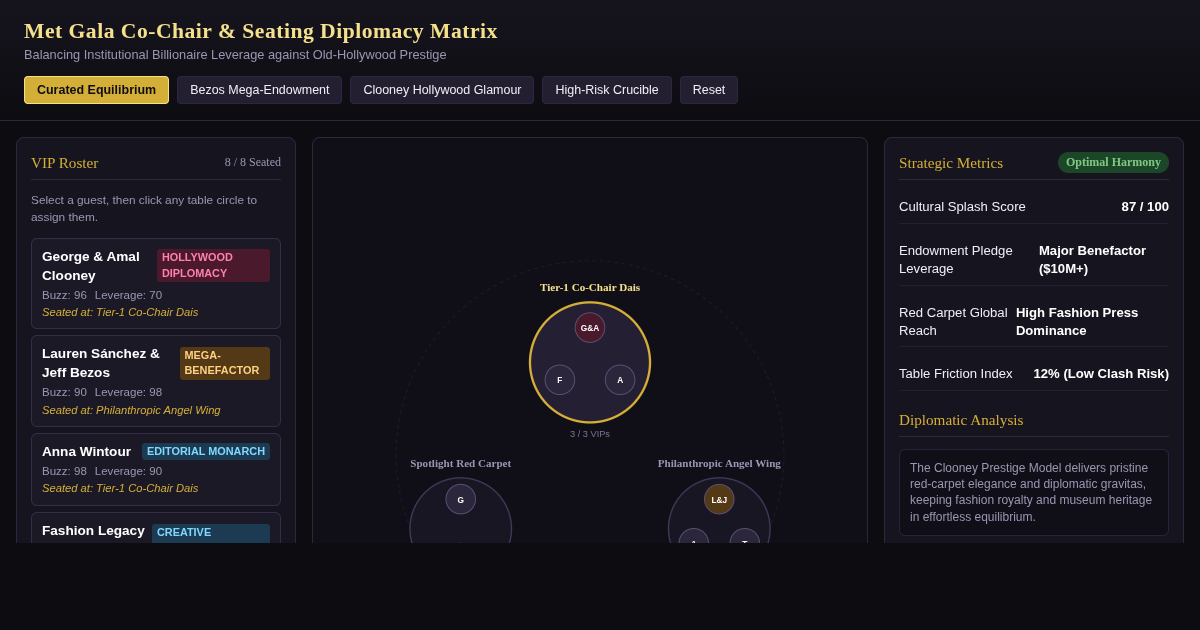Click G seat token on Spotlight Red Carpet
1200x630 pixels.
coord(461,500)
